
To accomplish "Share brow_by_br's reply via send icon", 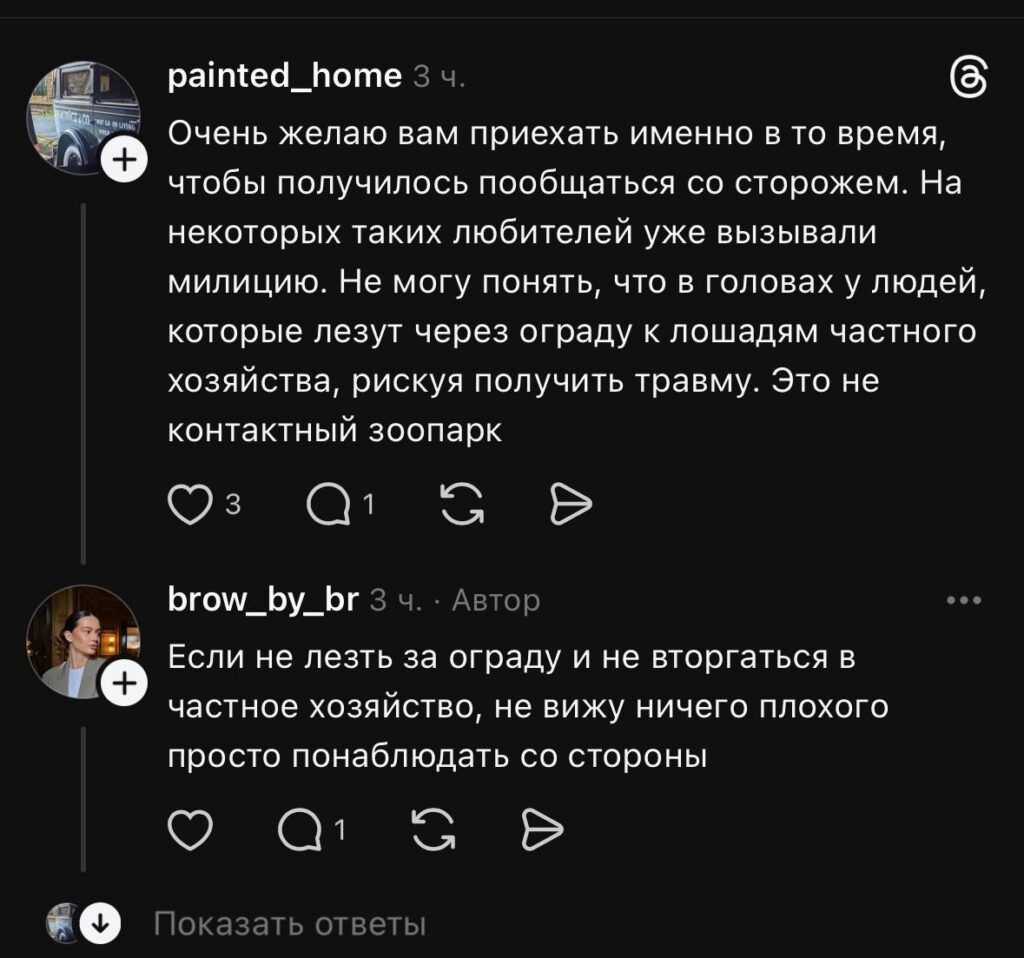I will [x=544, y=829].
